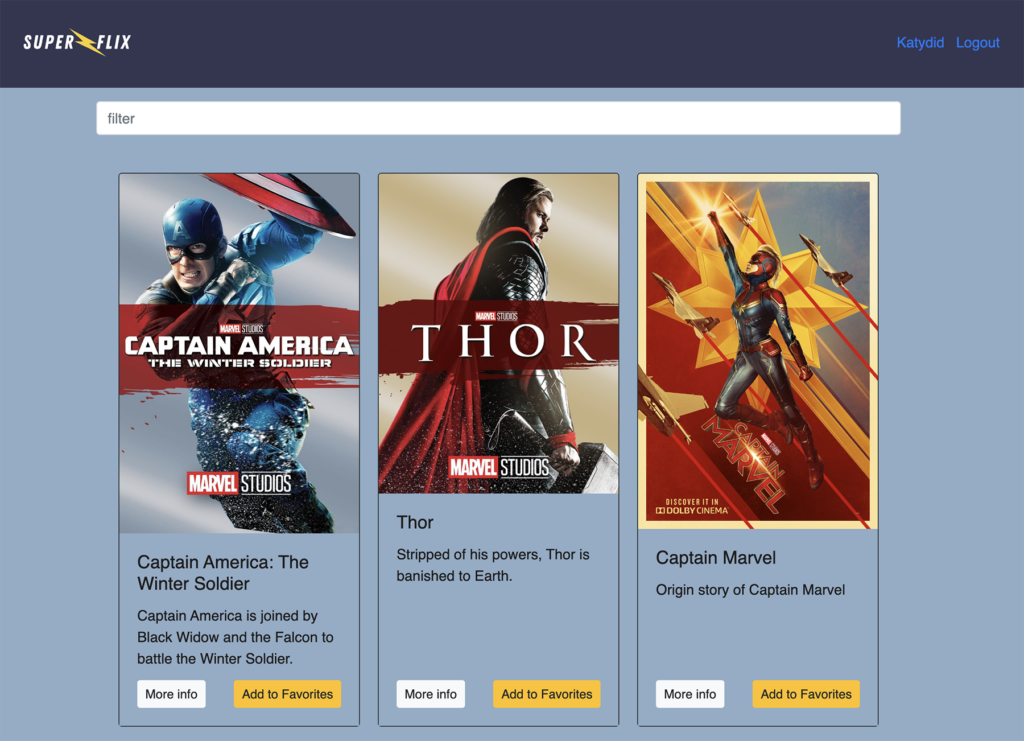Open the Katydid profile link
Viewport: 1024px width, 741px height.
[920, 42]
